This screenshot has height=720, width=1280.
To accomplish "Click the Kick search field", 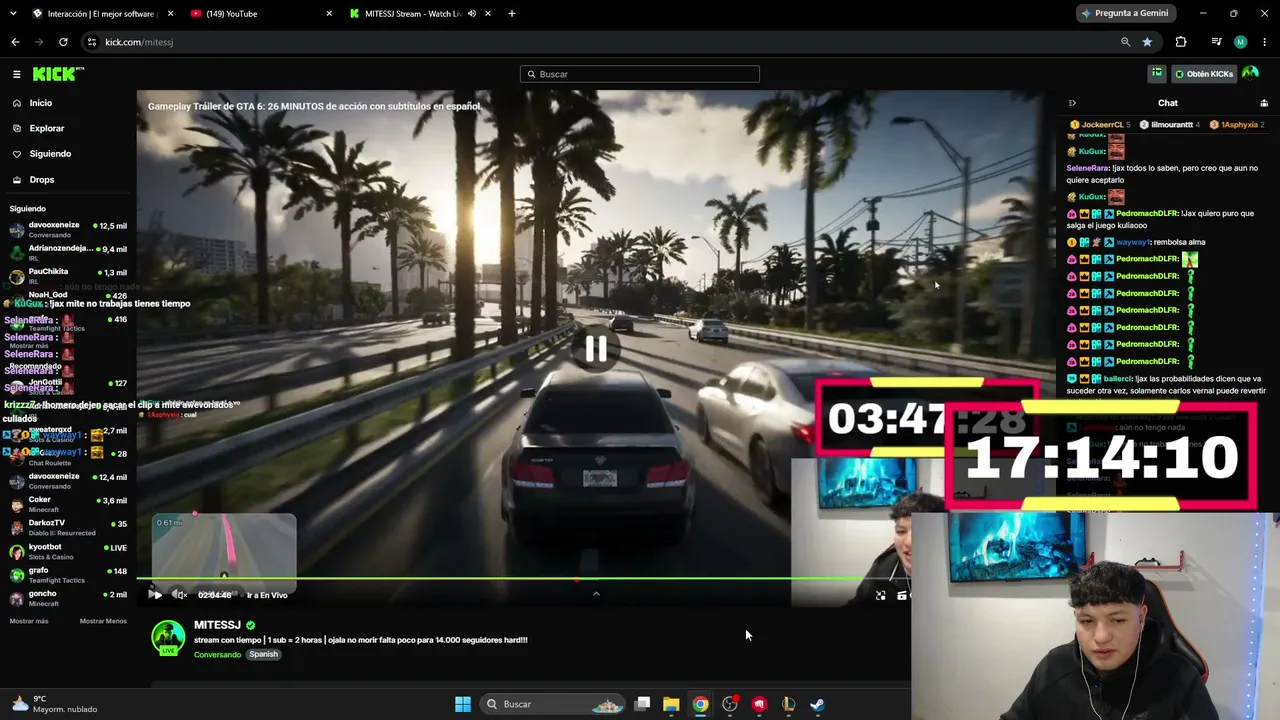I will click(x=640, y=74).
